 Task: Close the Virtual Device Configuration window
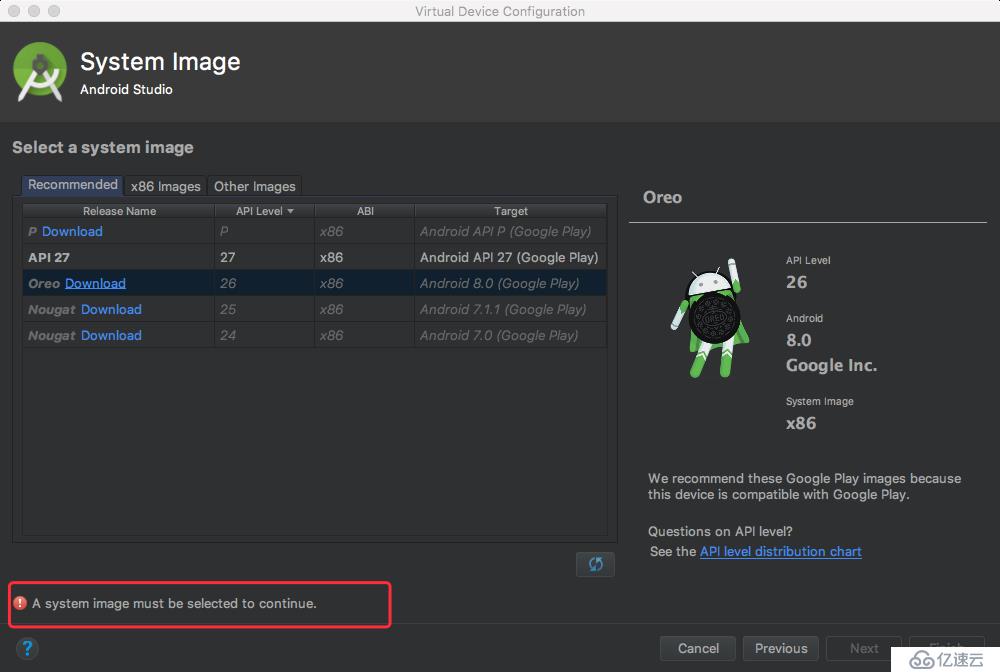pyautogui.click(x=13, y=11)
